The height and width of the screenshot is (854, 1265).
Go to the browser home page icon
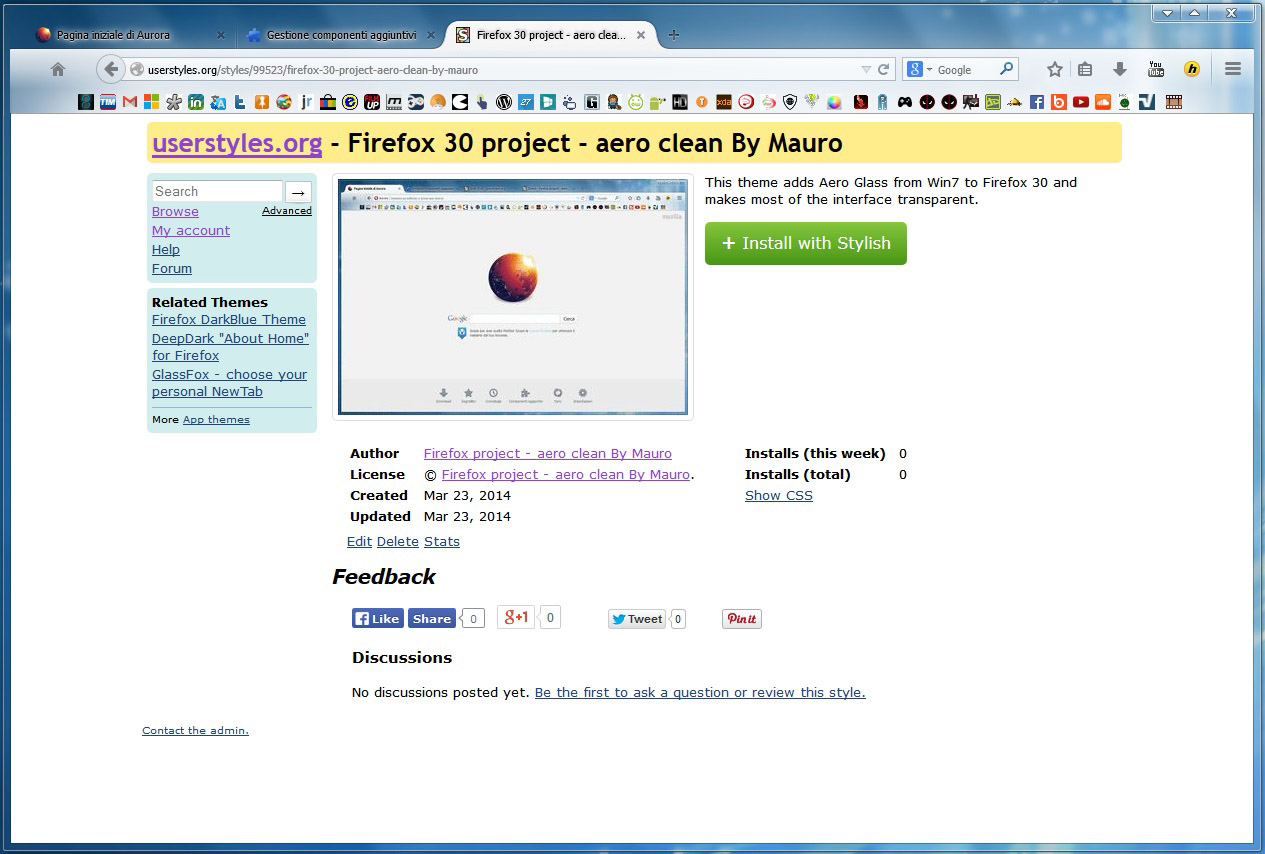coord(58,69)
